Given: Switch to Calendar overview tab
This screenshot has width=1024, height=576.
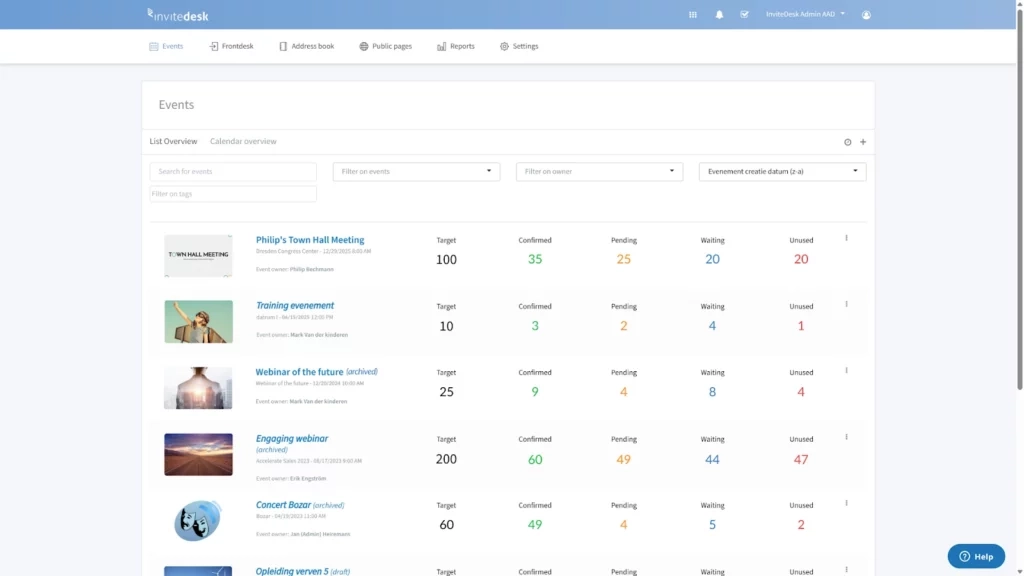Looking at the screenshot, I should point(243,141).
